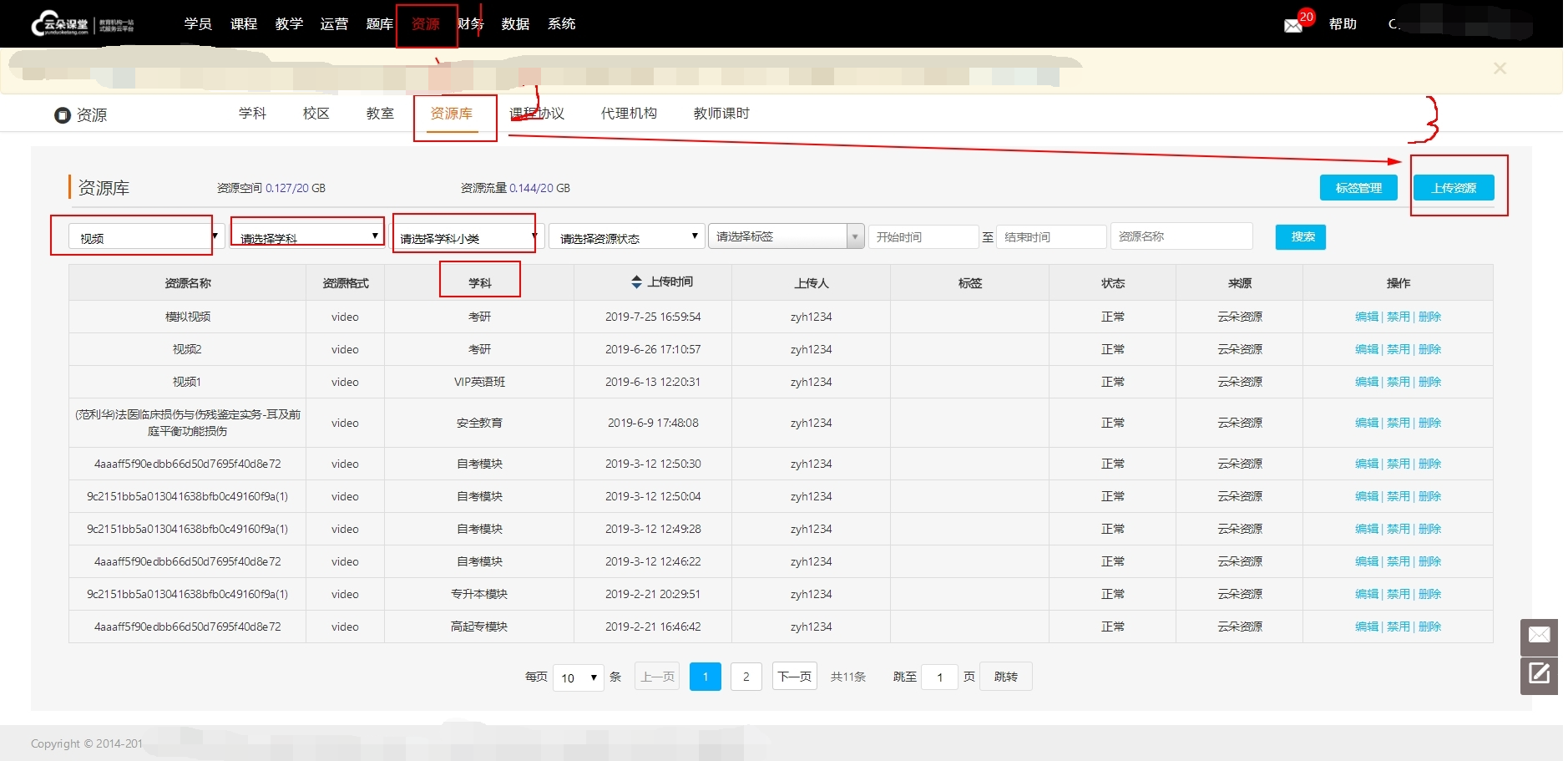This screenshot has height=761, width=1568.
Task: Click resource name 模拟视频
Action: pos(188,317)
